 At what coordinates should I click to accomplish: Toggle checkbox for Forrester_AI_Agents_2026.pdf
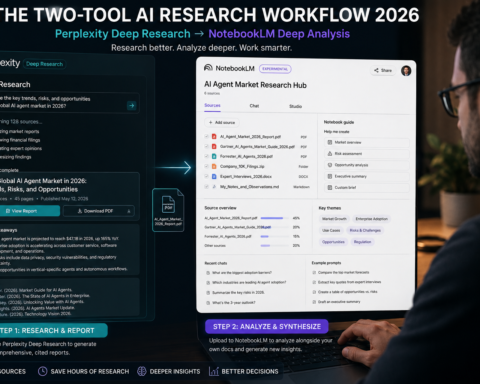click(x=206, y=156)
